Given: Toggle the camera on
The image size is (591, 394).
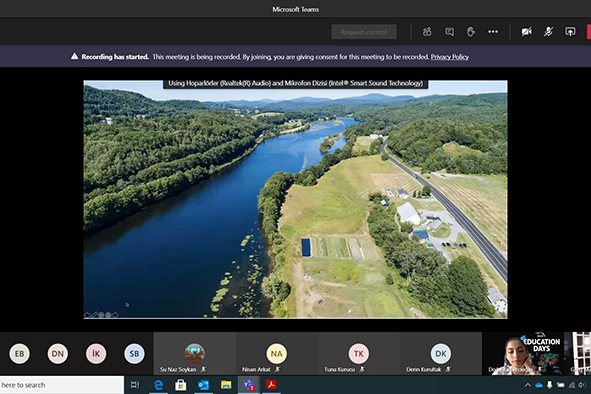Looking at the screenshot, I should coord(526,32).
